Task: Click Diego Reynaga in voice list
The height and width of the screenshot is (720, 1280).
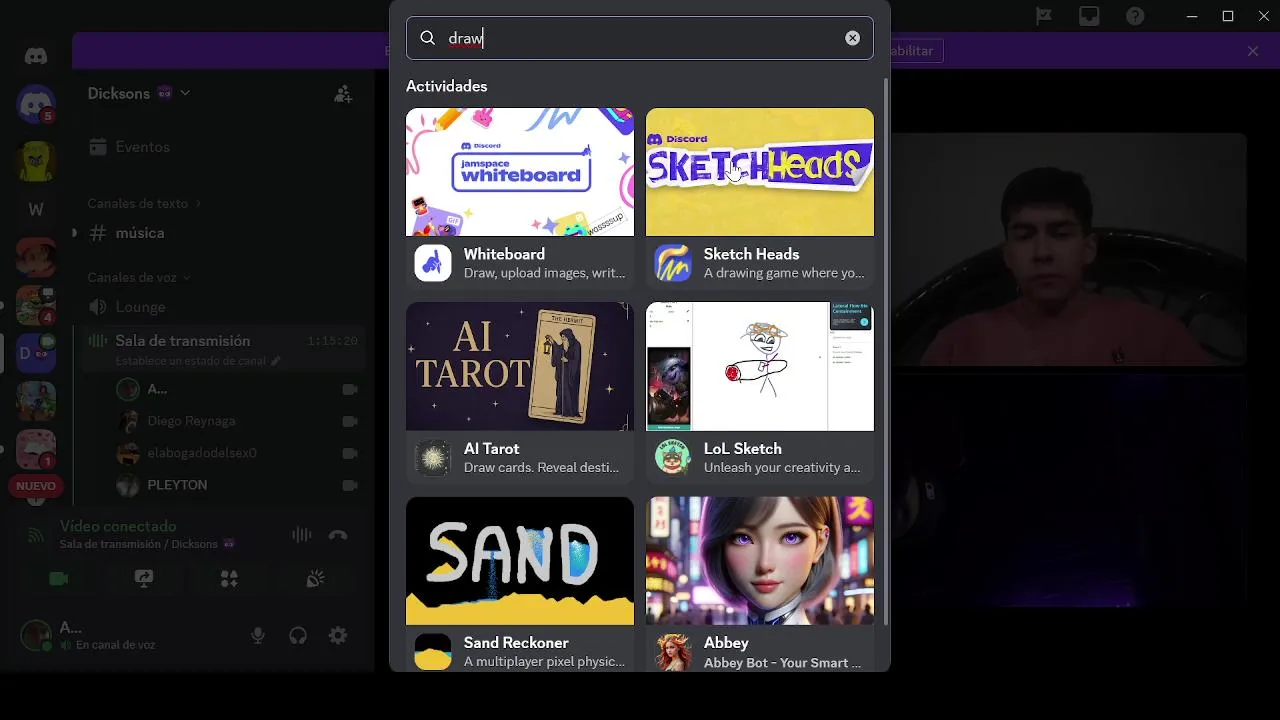Action: (191, 421)
